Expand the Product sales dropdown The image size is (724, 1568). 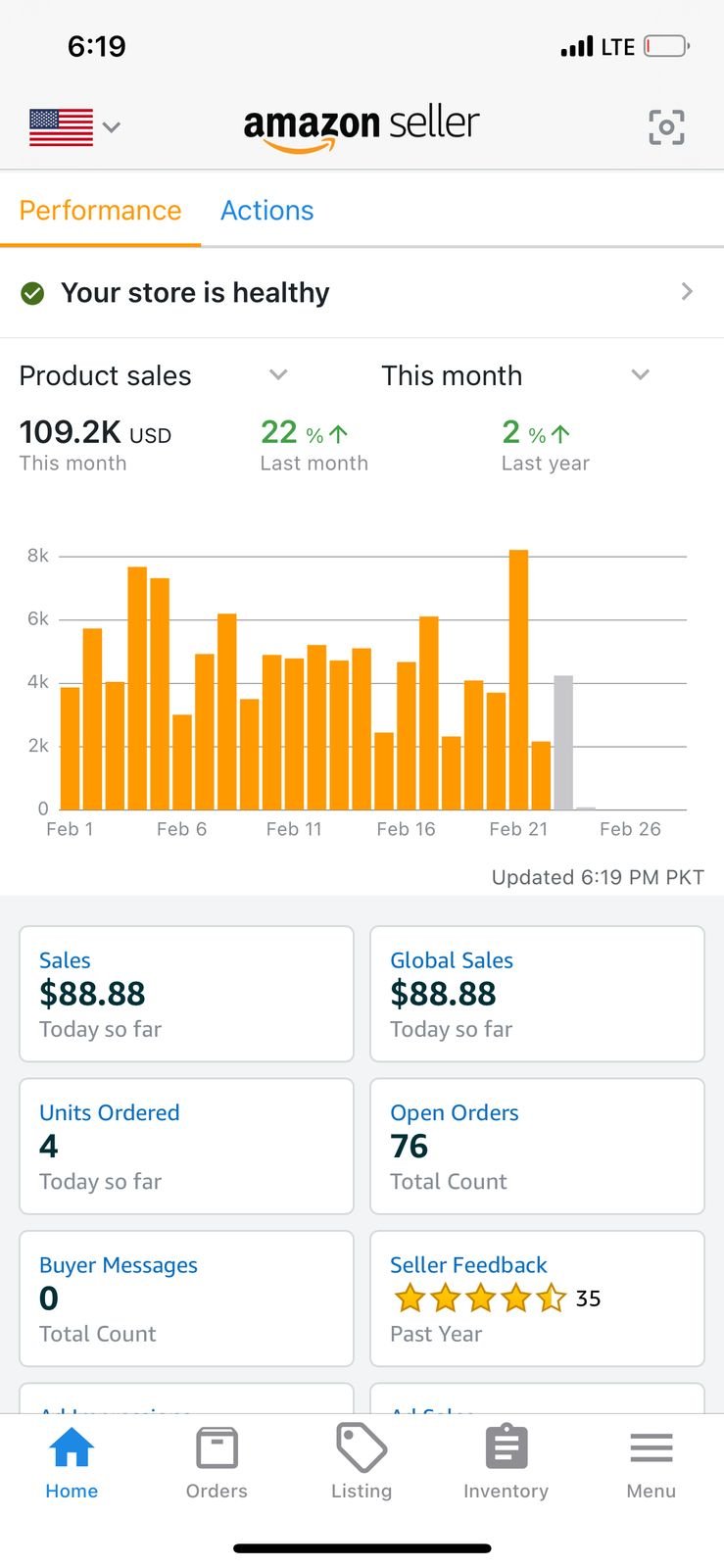[278, 375]
